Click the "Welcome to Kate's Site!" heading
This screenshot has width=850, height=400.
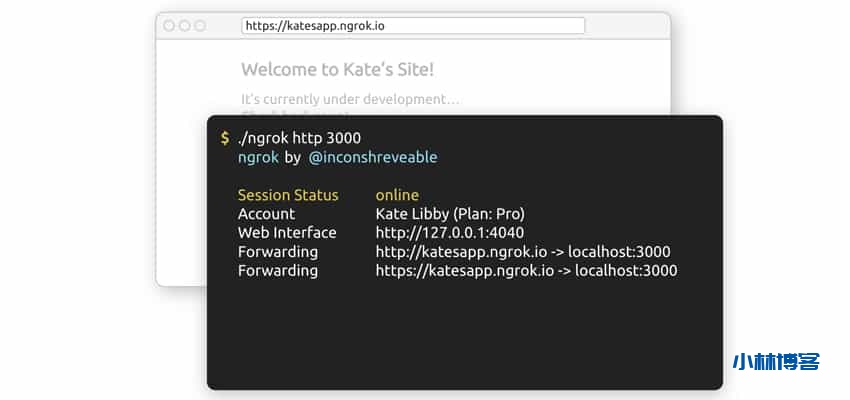point(337,70)
